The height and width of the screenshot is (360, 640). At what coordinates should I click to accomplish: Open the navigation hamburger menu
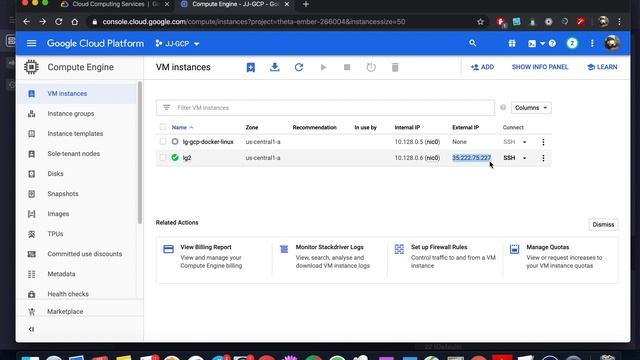tap(31, 43)
